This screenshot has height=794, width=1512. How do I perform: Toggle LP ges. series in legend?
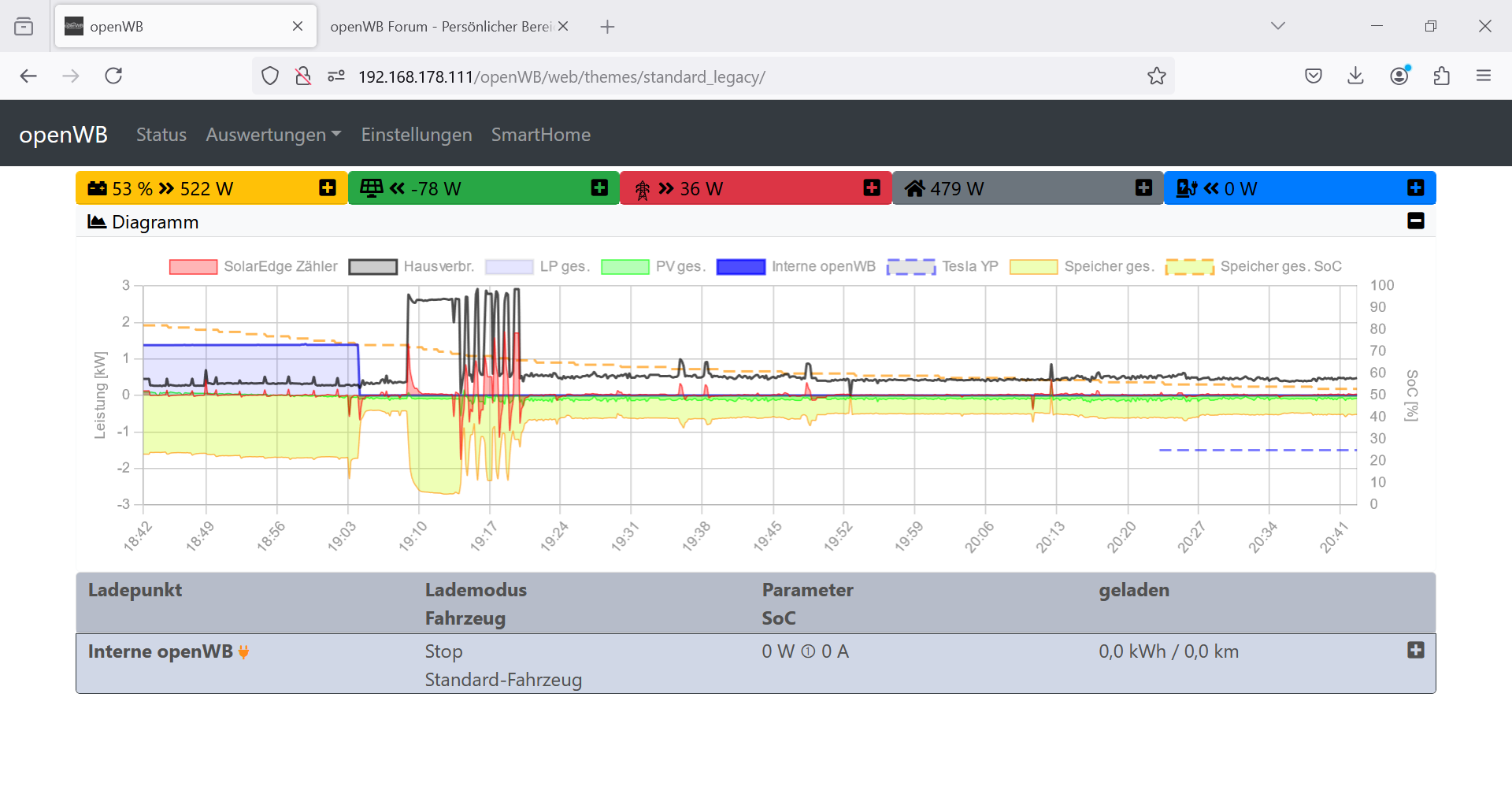(x=538, y=266)
